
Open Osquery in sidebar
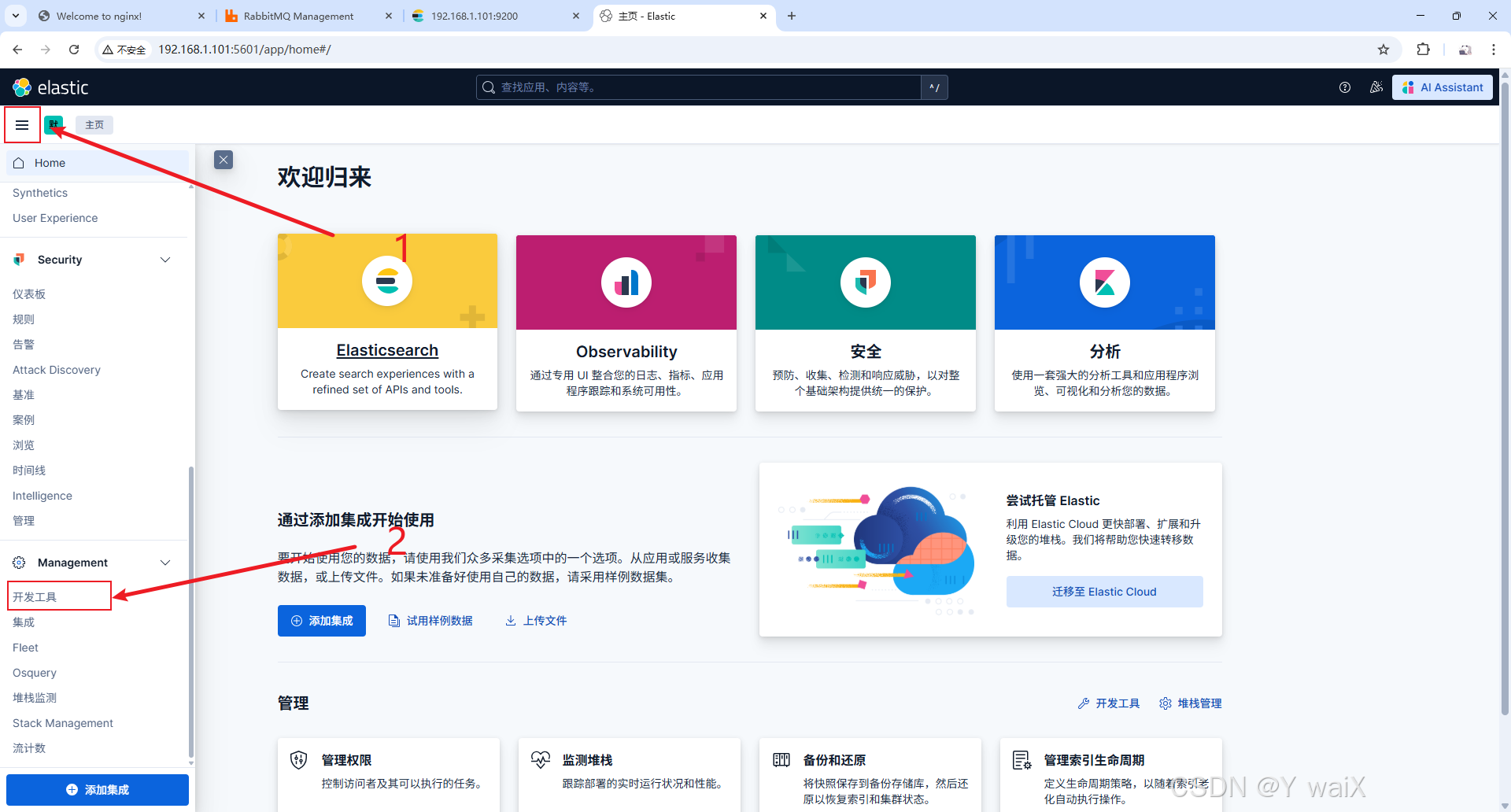(35, 673)
